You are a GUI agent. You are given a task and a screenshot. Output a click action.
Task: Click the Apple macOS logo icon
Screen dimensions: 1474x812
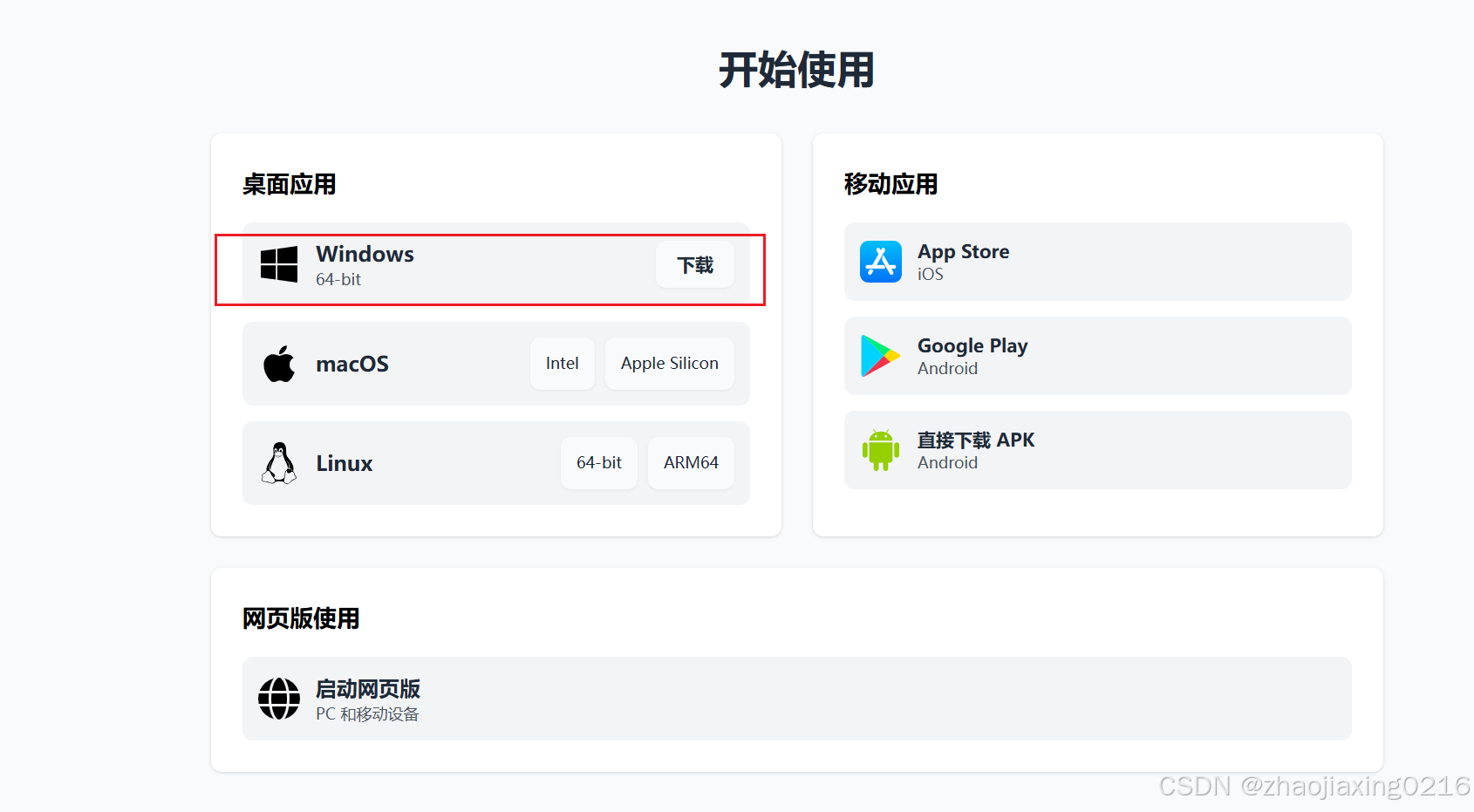[x=279, y=364]
